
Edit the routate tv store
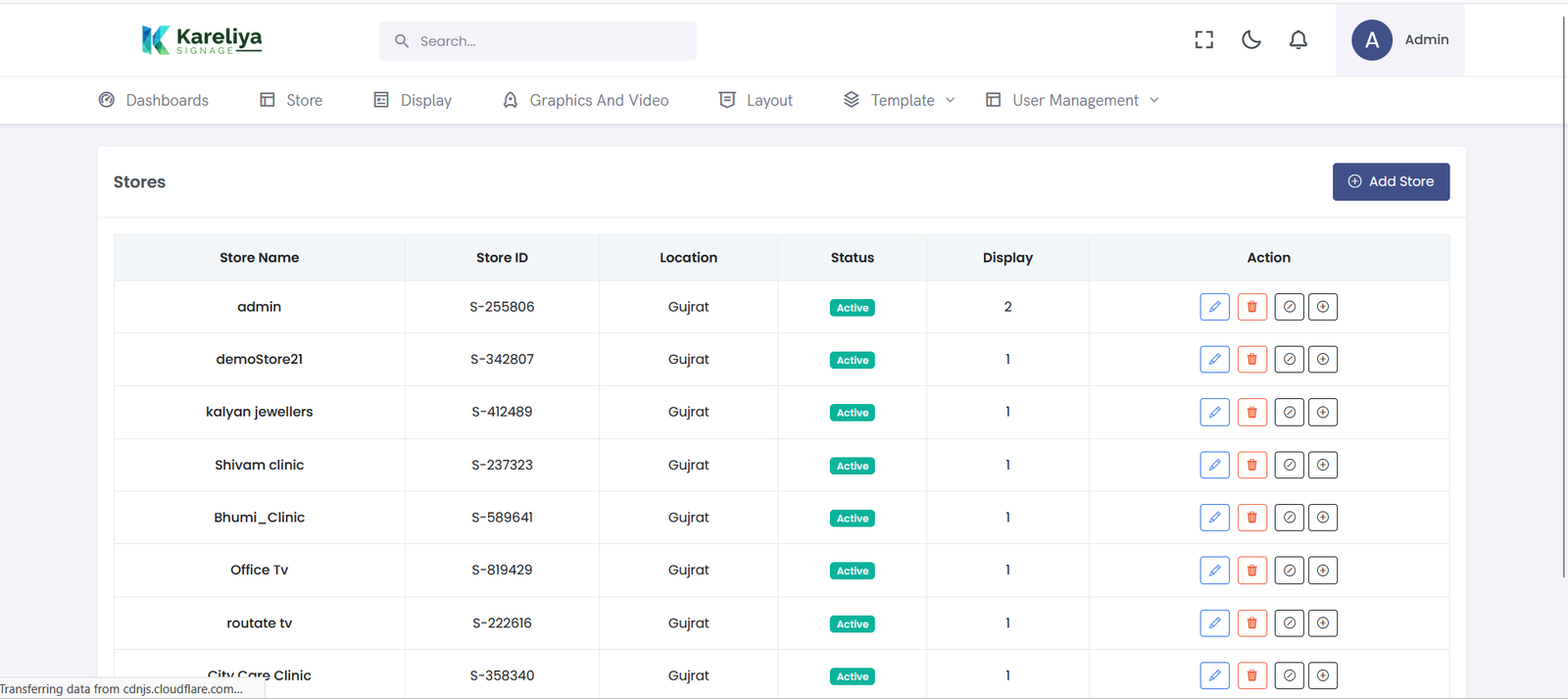point(1215,624)
